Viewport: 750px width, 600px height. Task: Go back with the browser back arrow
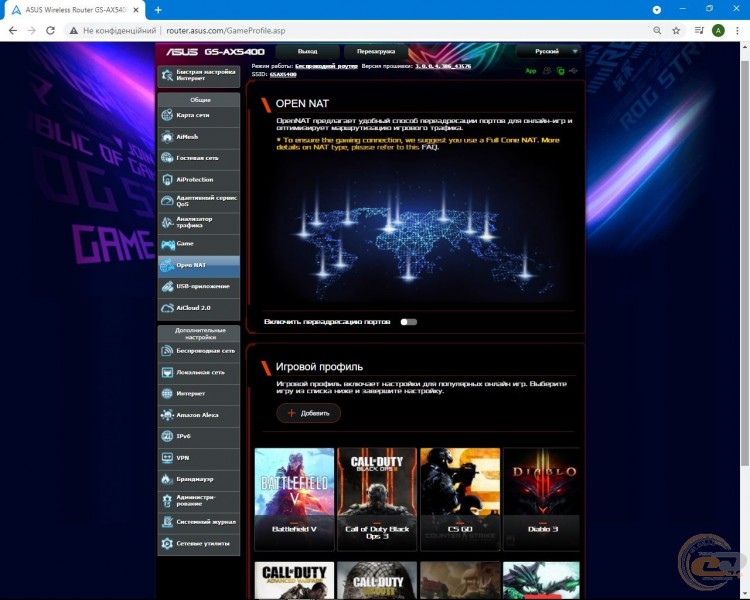coord(13,31)
